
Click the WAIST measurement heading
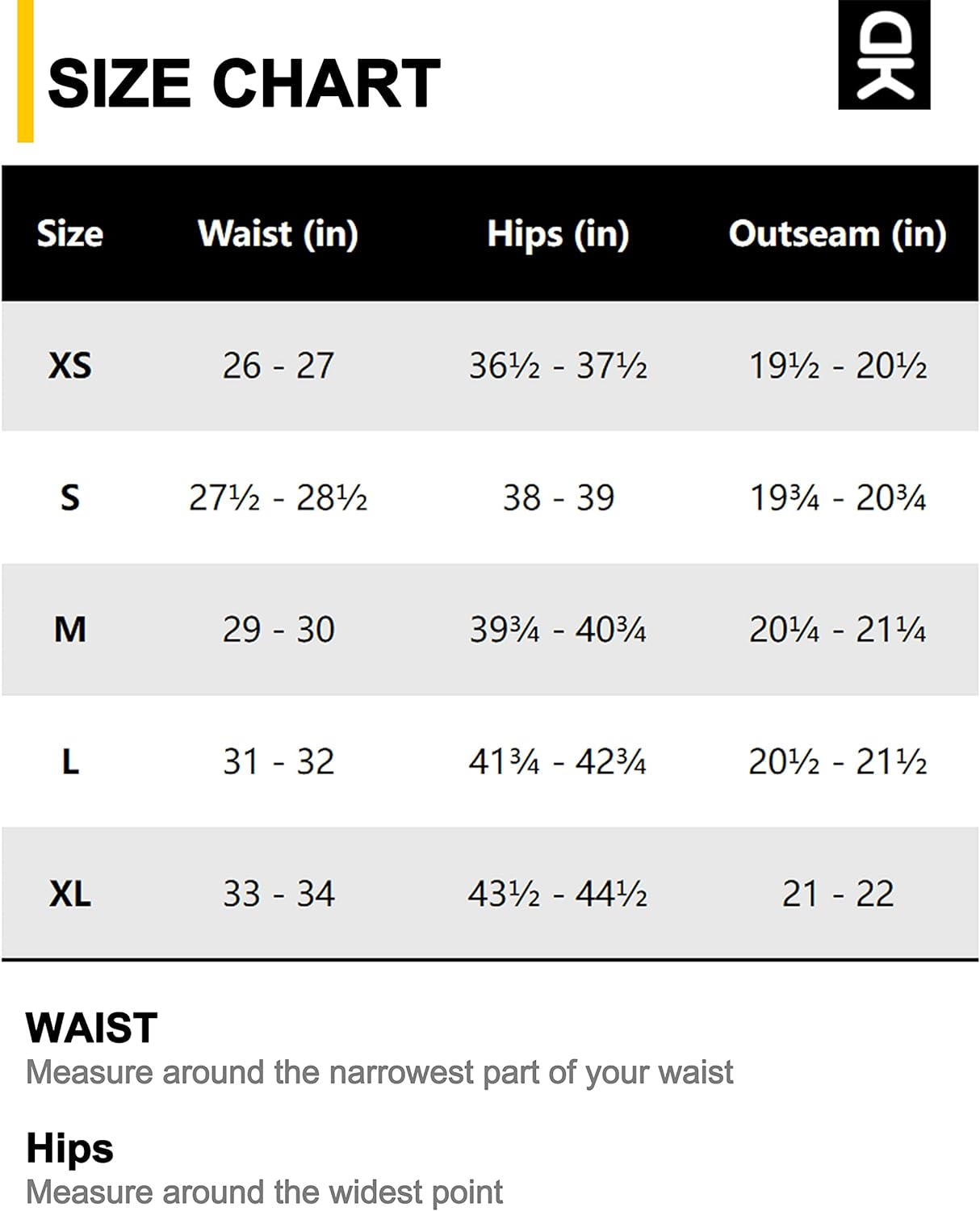[91, 1028]
